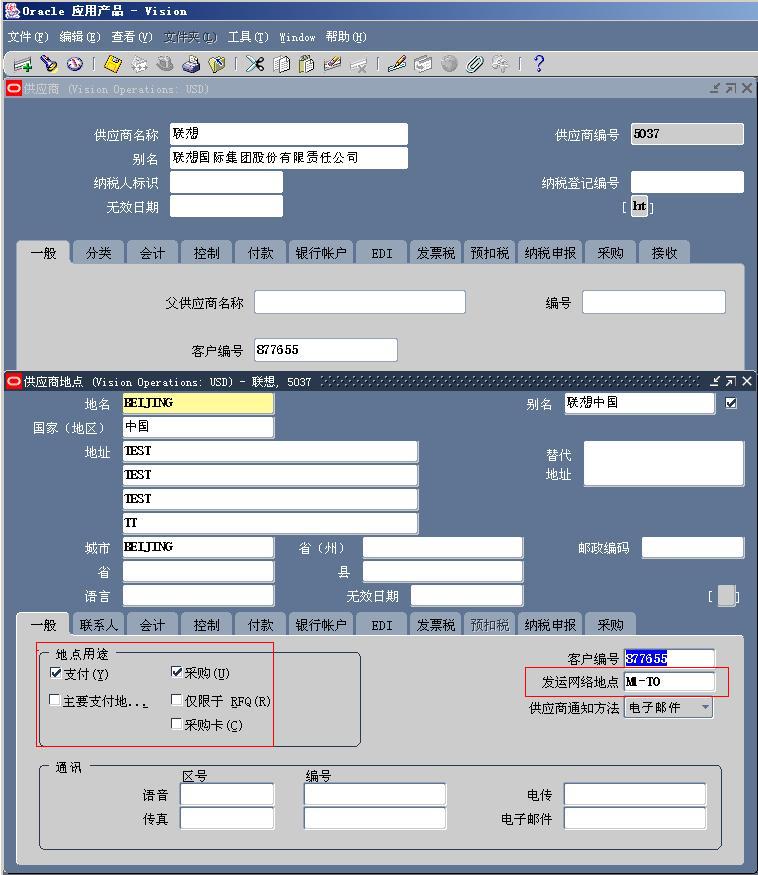
Task: Click the Print toolbar icon
Action: coord(191,64)
